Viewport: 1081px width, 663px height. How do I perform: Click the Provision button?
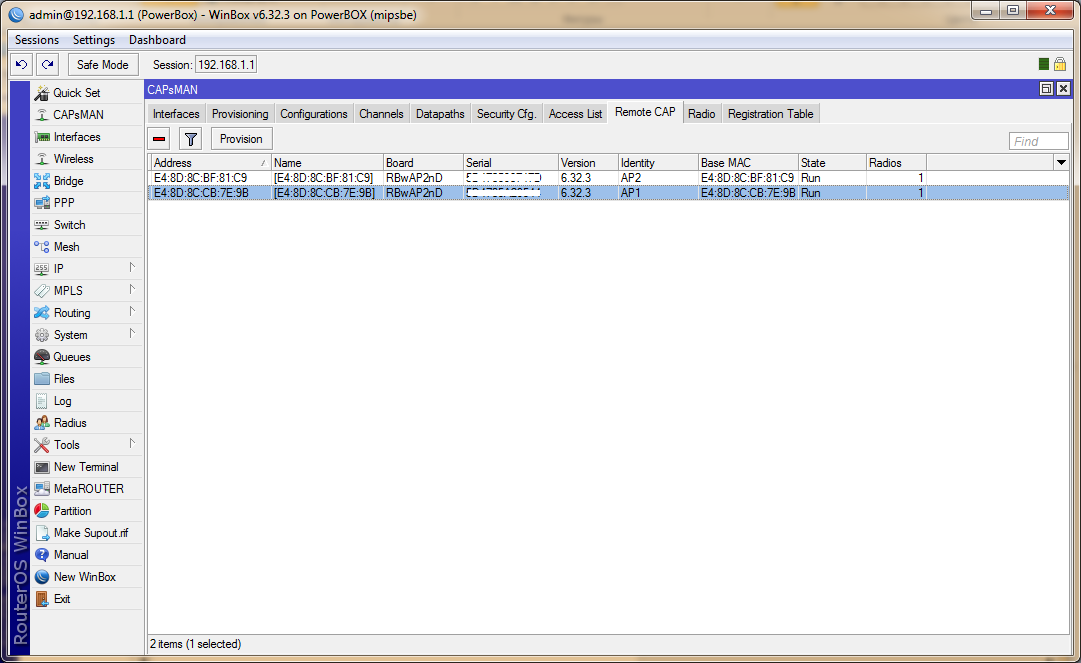[x=241, y=139]
